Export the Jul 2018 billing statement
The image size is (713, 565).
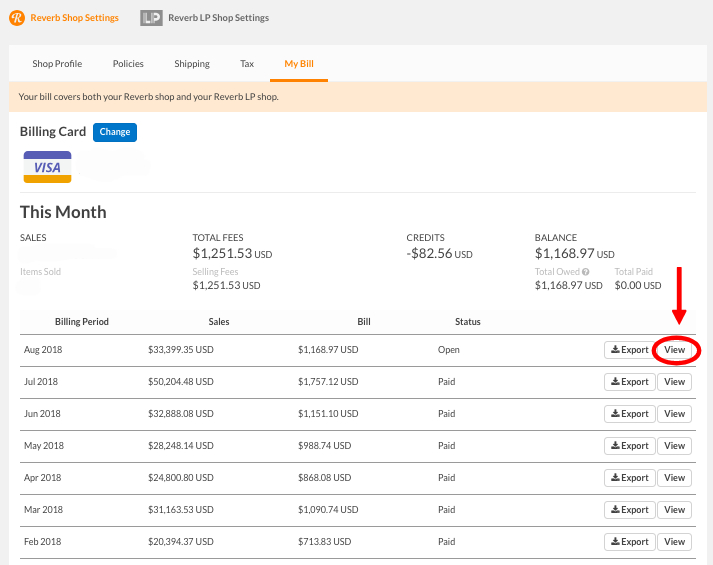629,382
